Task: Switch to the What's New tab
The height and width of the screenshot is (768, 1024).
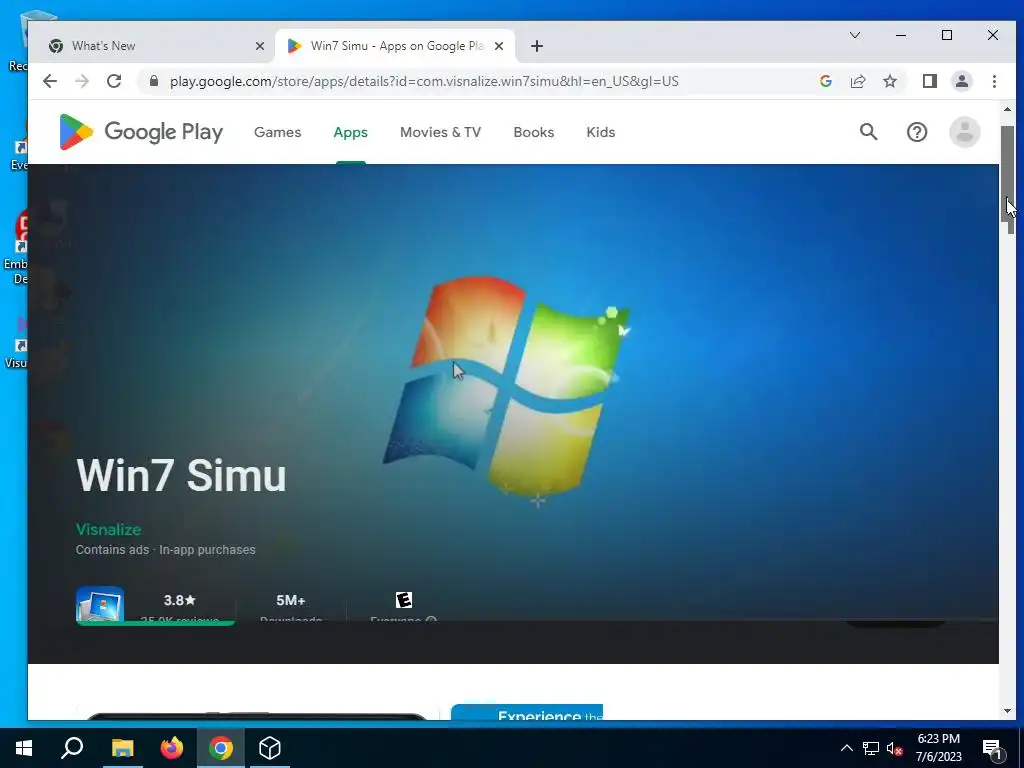Action: (x=157, y=46)
